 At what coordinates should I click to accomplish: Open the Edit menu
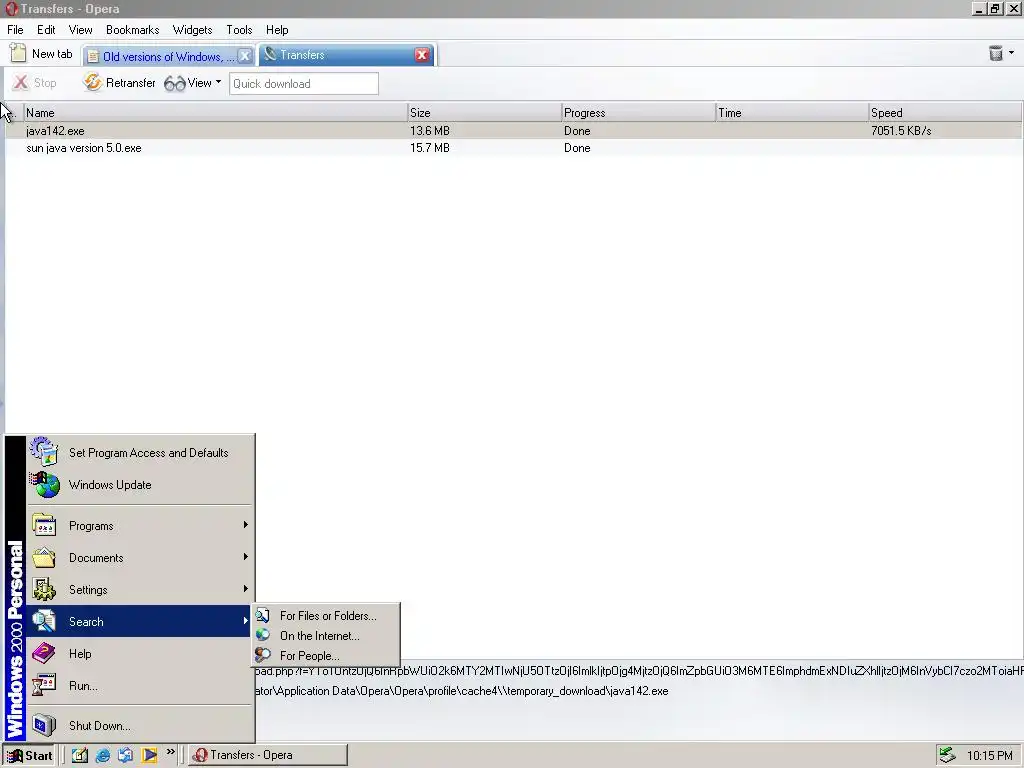pyautogui.click(x=46, y=30)
